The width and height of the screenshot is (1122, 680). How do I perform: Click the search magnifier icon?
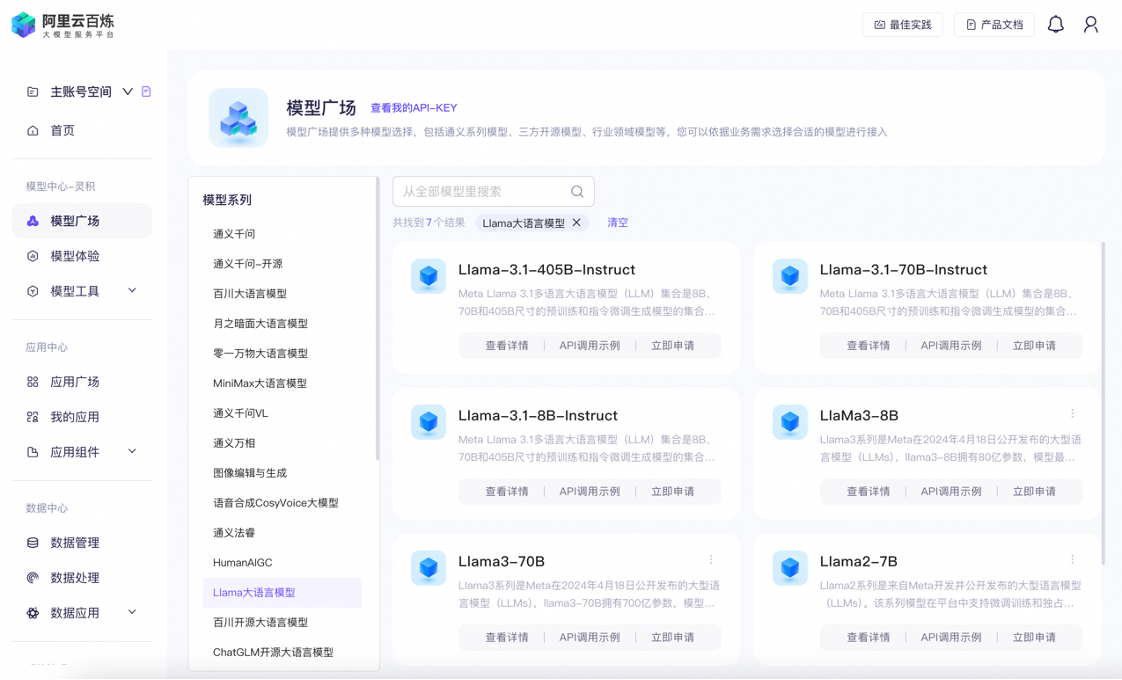tap(577, 192)
